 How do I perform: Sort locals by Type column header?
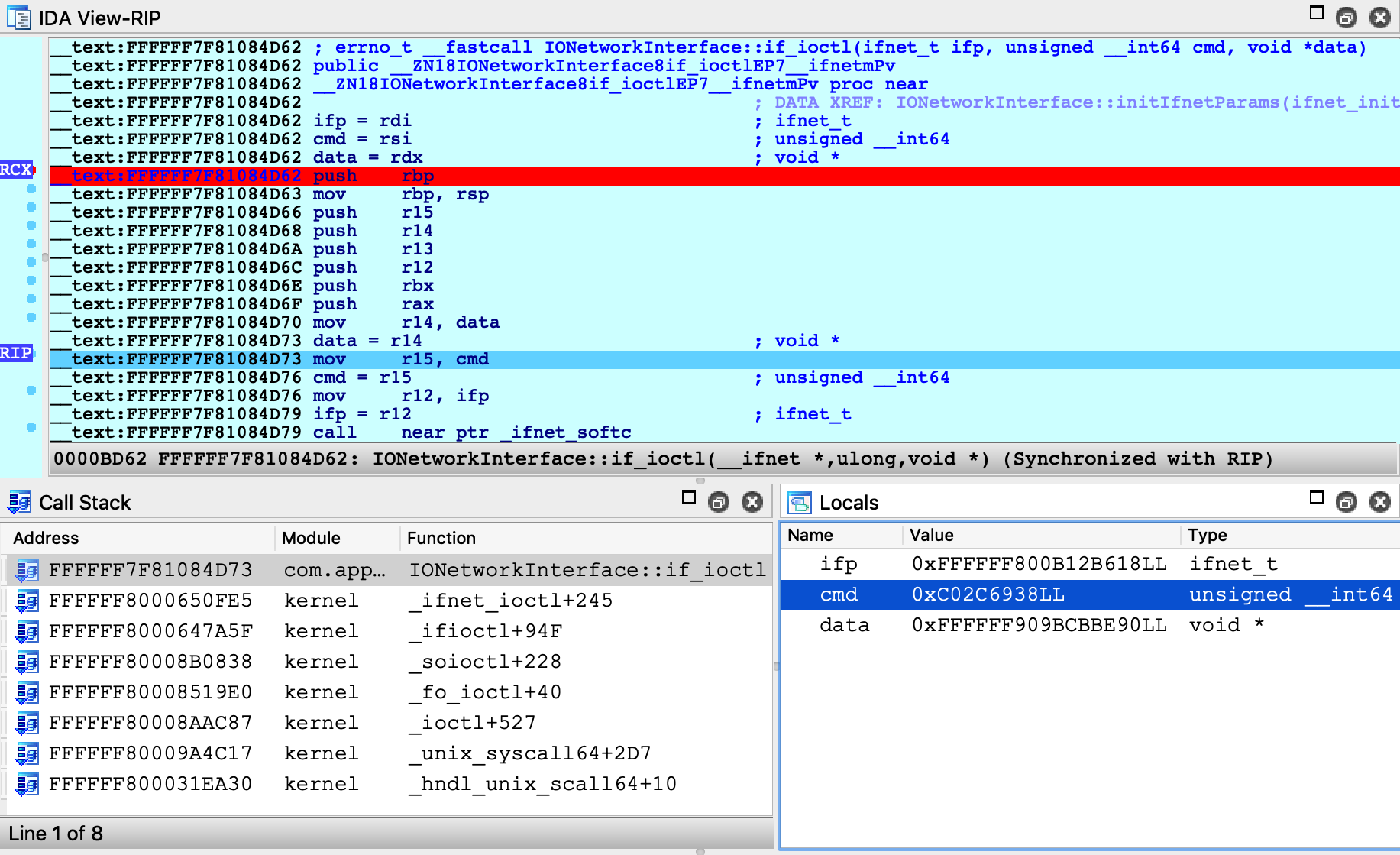(x=1207, y=535)
